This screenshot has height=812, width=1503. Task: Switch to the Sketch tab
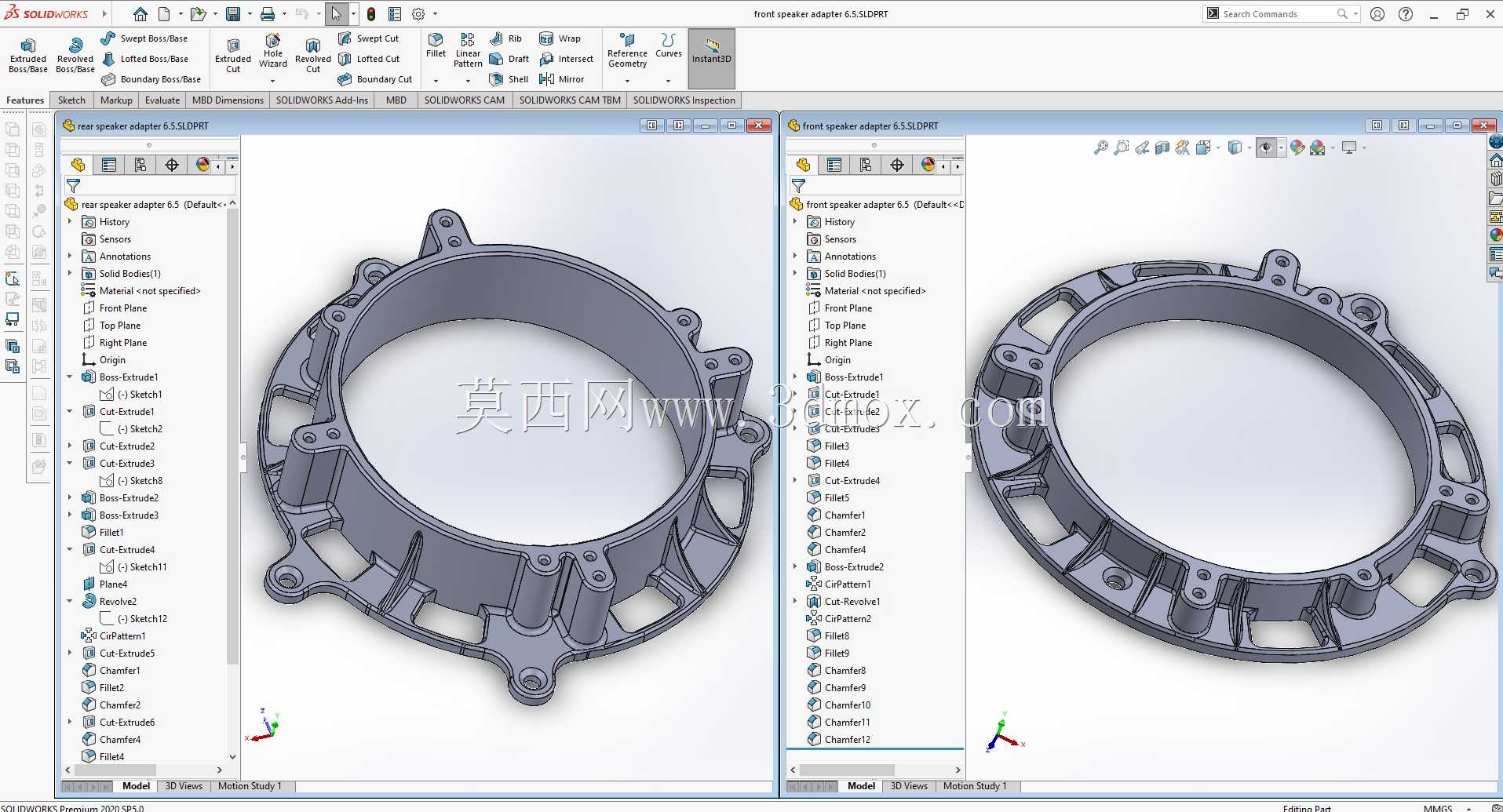pyautogui.click(x=71, y=100)
